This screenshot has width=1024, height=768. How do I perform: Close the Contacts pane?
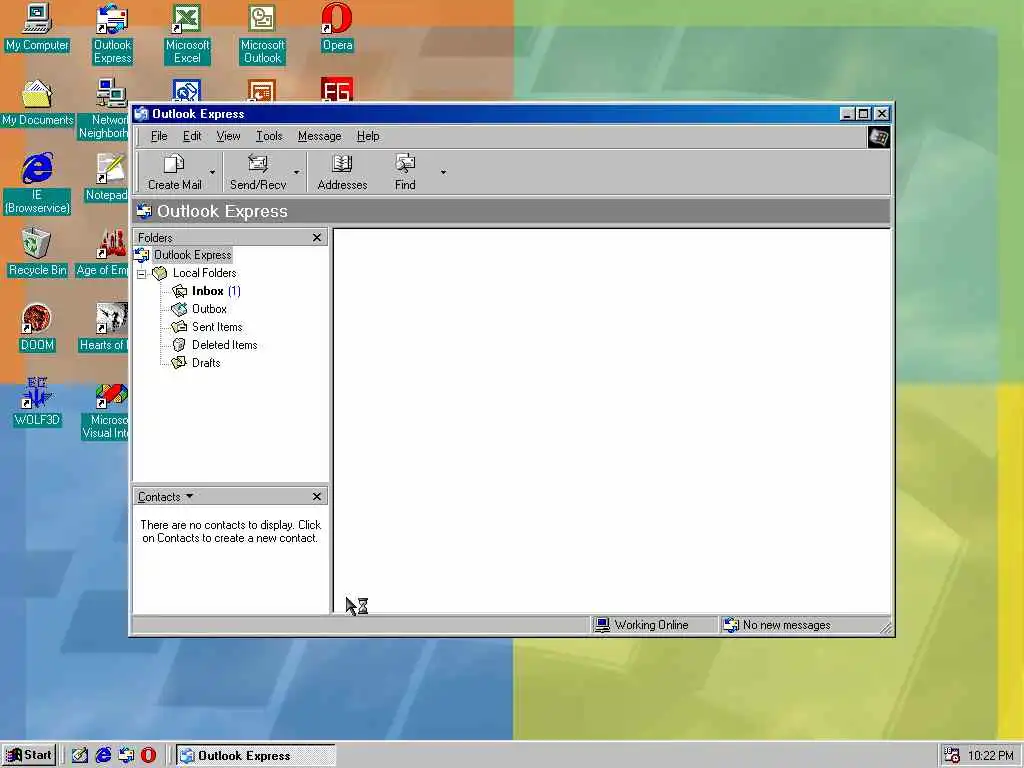coord(317,496)
